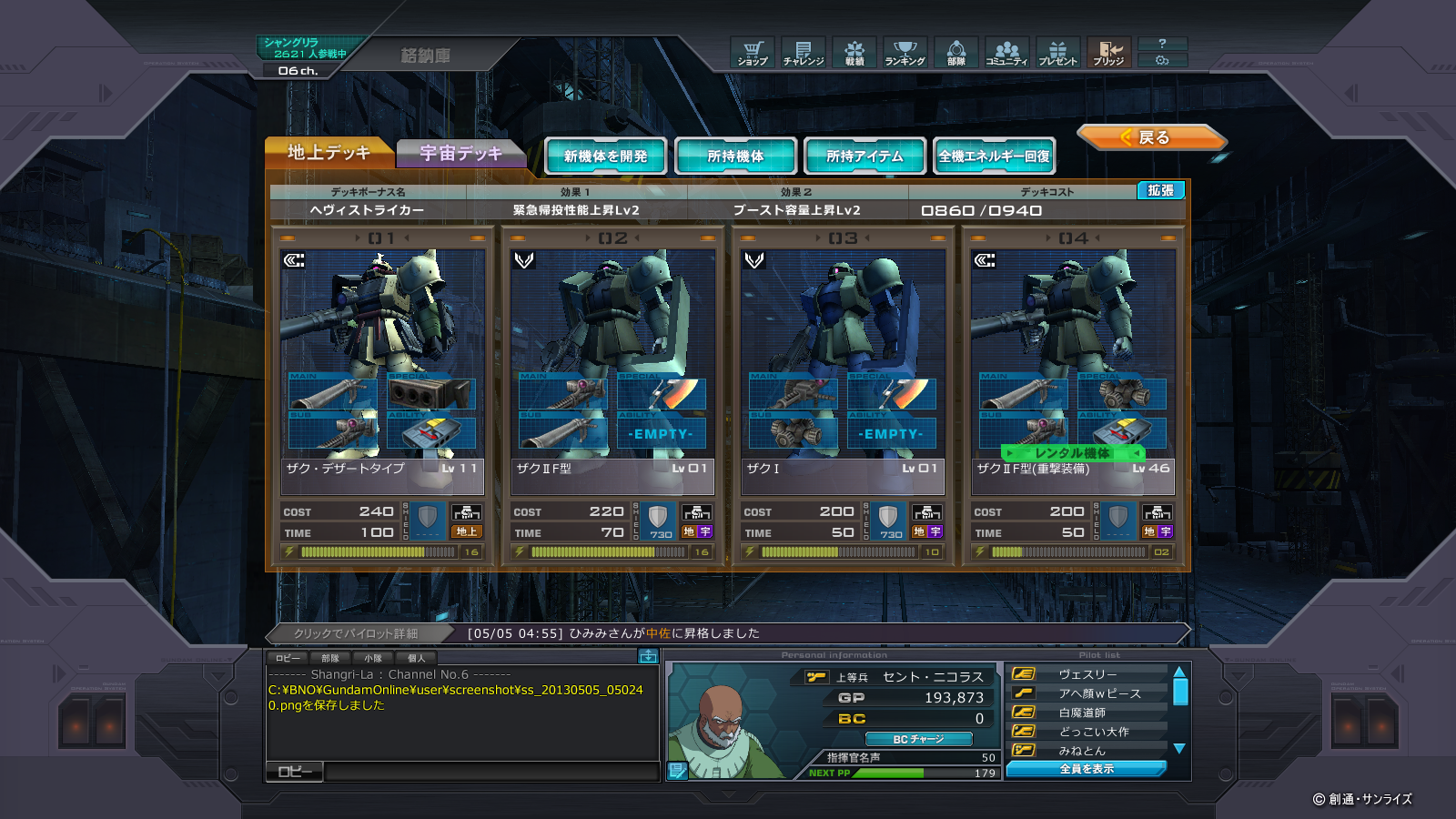
Task: Click the NEXT PP progress bar
Action: [926, 773]
